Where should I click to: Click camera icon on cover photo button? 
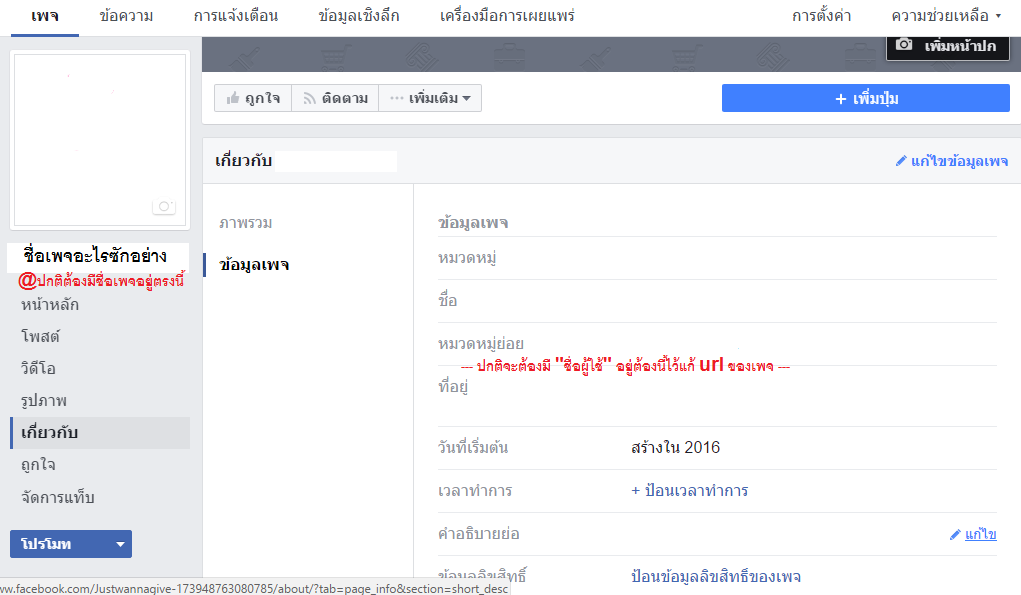point(904,44)
